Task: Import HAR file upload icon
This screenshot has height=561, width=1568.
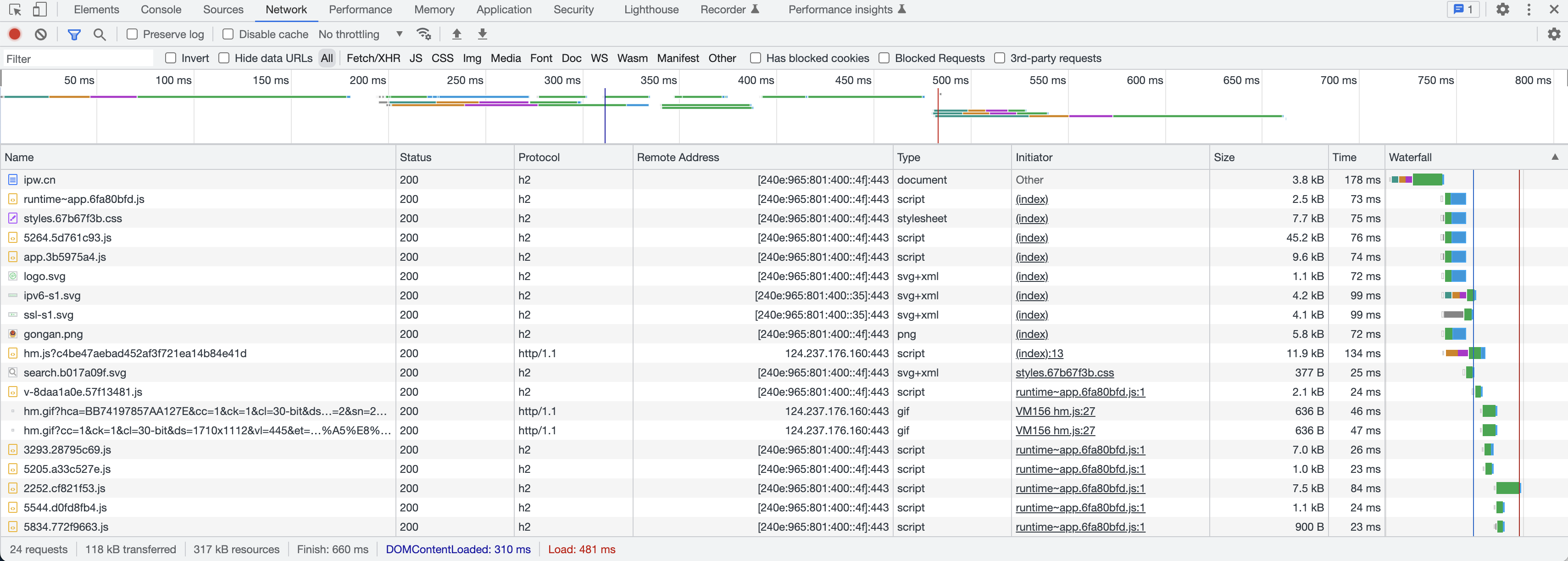Action: 456,34
